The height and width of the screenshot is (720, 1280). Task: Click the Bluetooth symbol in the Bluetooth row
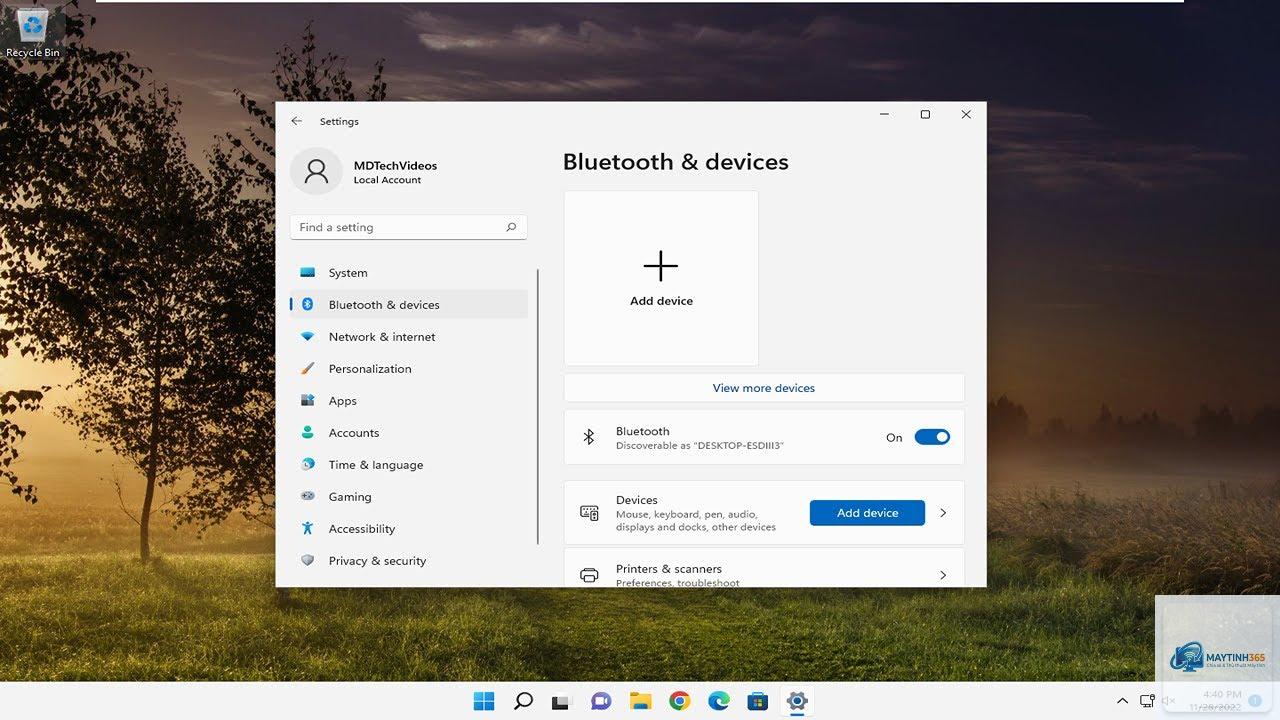tap(589, 437)
